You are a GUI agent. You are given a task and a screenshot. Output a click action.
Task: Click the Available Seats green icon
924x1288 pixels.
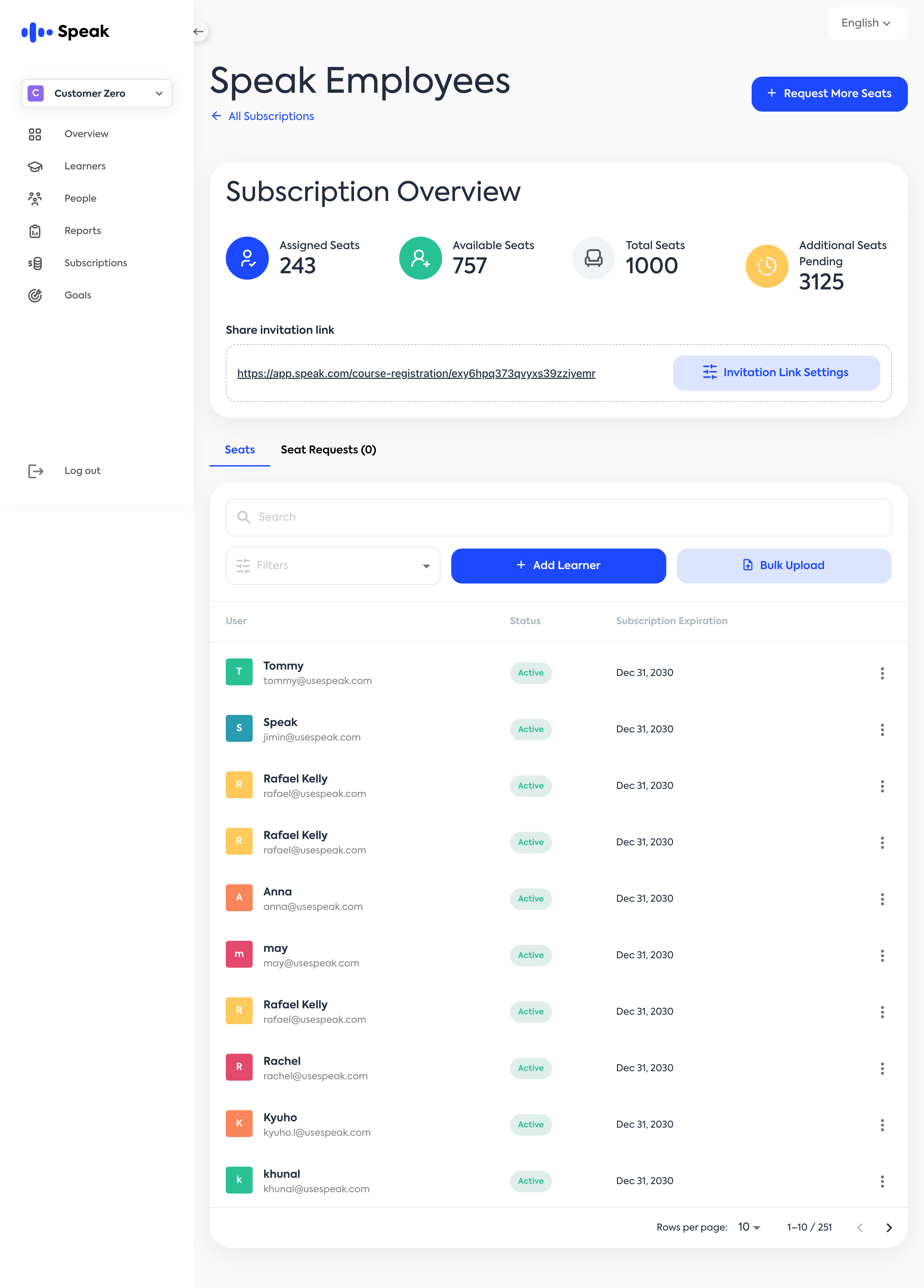(x=420, y=258)
